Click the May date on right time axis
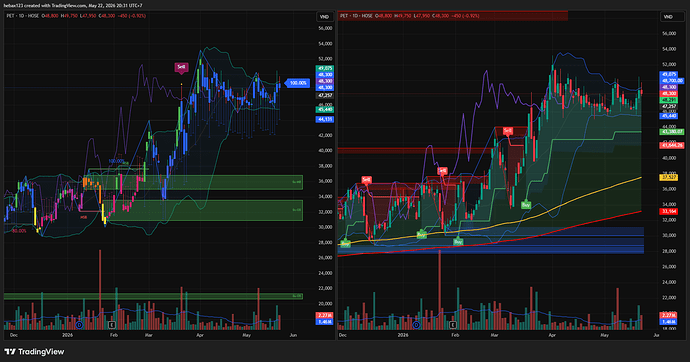 [605, 335]
